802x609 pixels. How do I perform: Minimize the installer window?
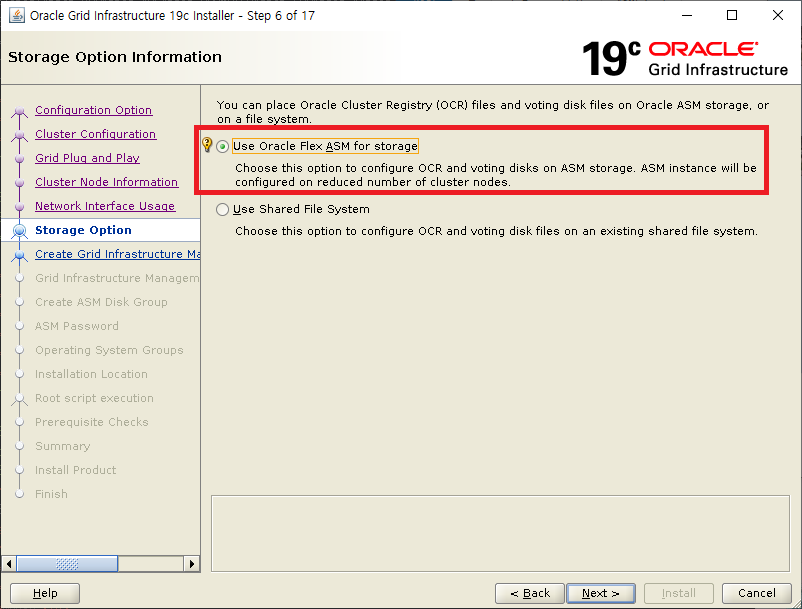(x=687, y=15)
